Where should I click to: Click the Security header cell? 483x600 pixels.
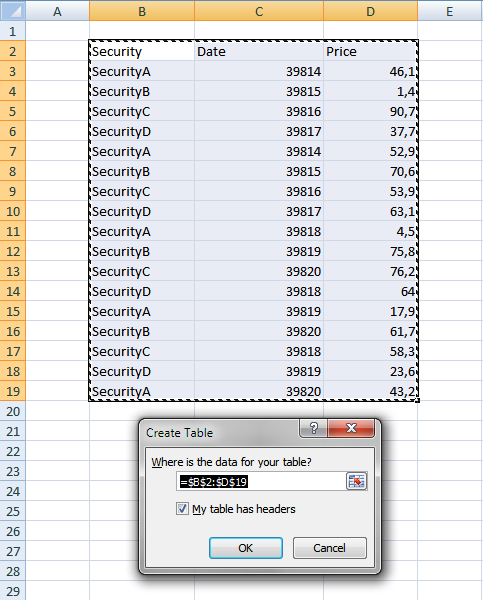(142, 51)
